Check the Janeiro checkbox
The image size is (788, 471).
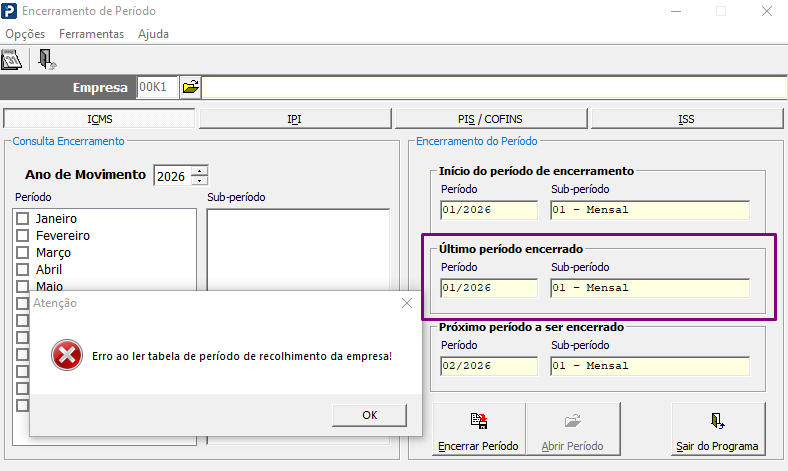click(x=23, y=219)
